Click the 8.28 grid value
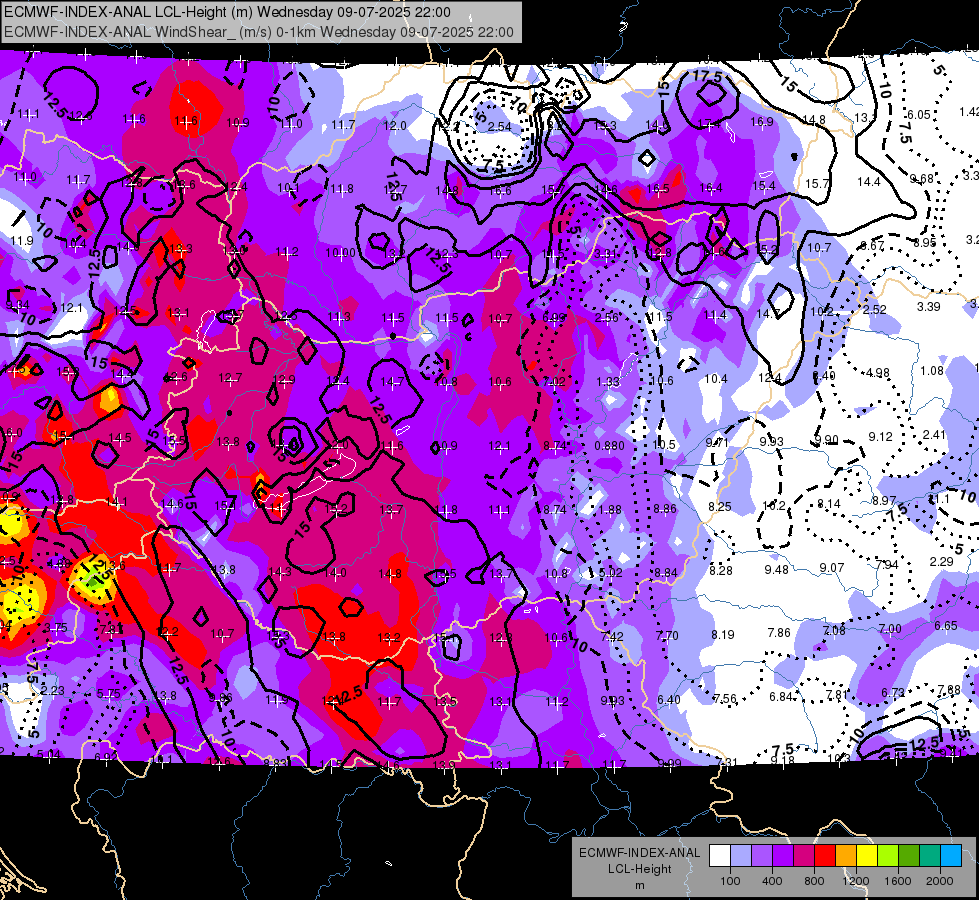The height and width of the screenshot is (900, 979). click(x=721, y=570)
